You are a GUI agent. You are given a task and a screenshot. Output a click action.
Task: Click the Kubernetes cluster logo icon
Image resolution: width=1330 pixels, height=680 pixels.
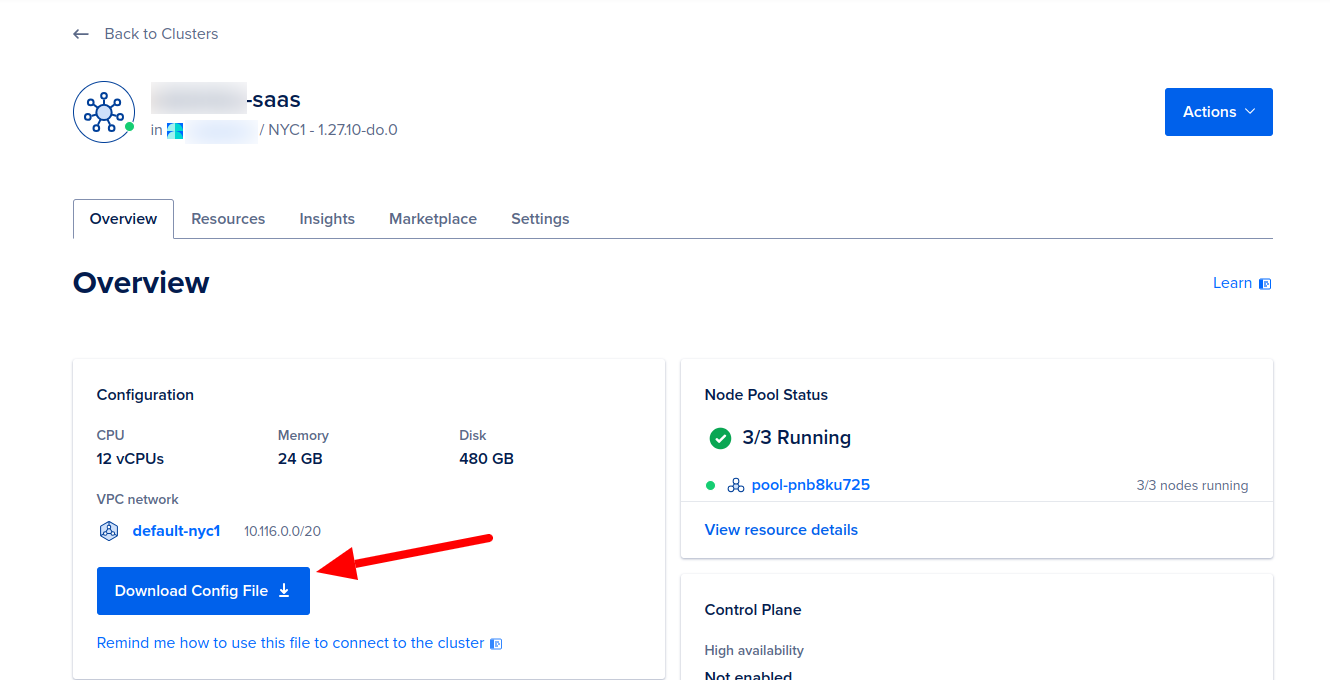pos(103,111)
